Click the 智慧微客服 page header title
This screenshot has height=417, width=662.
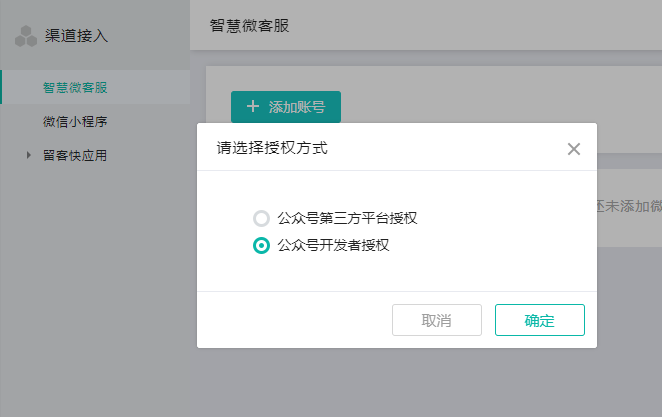250,25
